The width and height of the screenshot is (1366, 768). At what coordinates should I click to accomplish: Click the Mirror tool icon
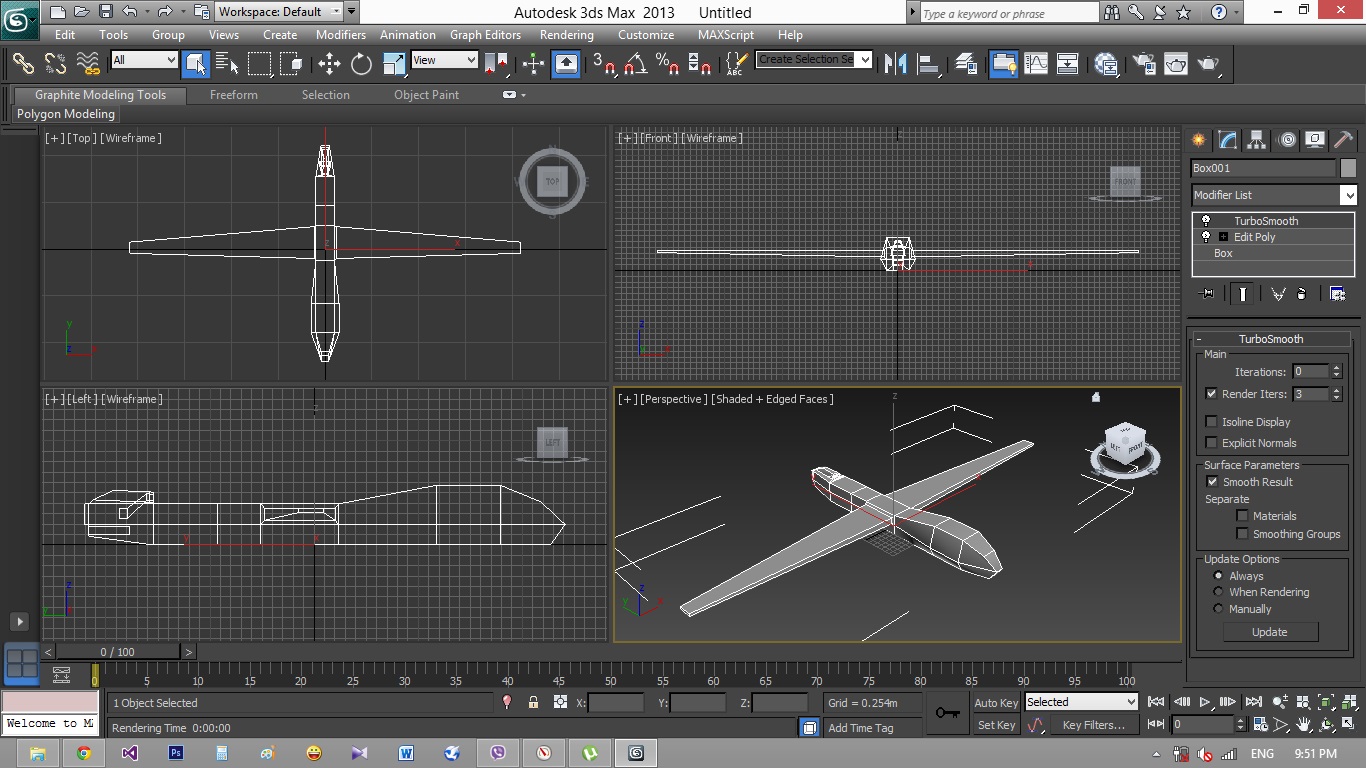tap(896, 63)
